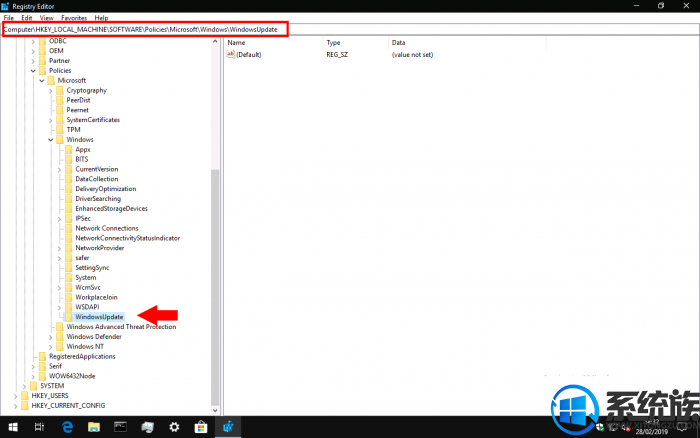Open the View menu
Viewport: 700px width, 438px height.
click(46, 18)
